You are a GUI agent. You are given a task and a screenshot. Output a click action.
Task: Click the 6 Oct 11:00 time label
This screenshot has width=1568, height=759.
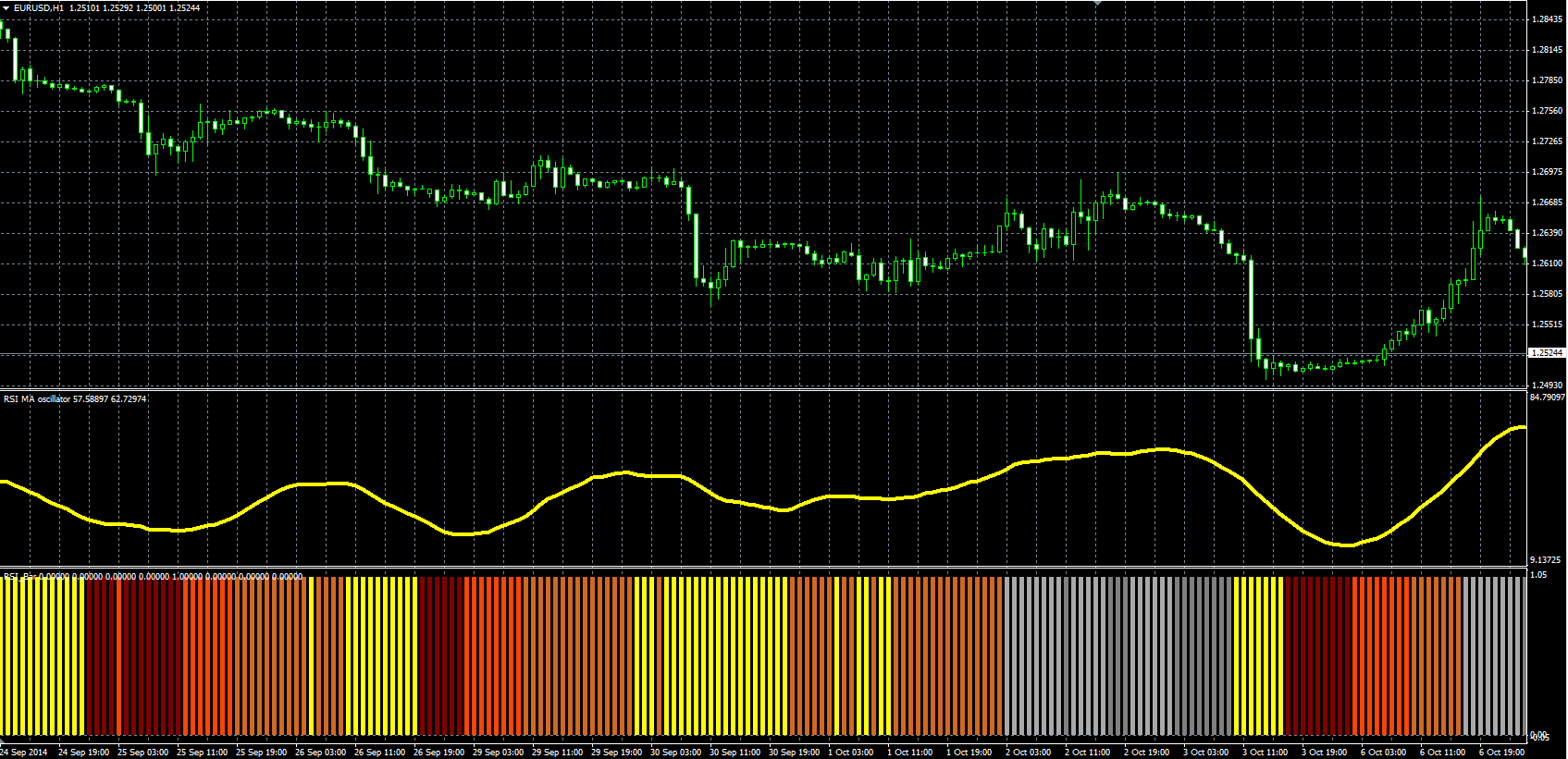[x=1443, y=752]
